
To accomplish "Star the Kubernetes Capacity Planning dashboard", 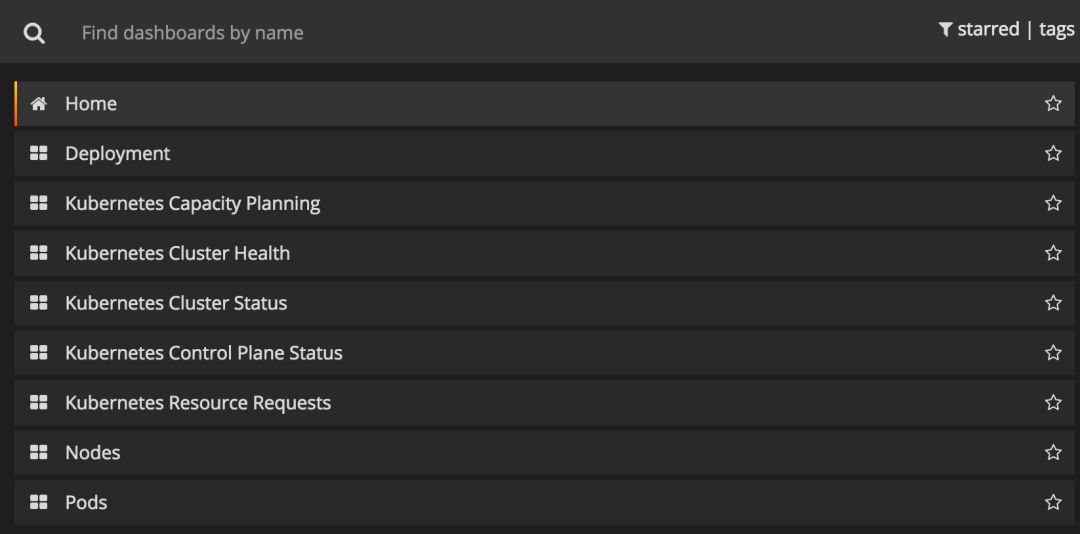I will point(1053,204).
